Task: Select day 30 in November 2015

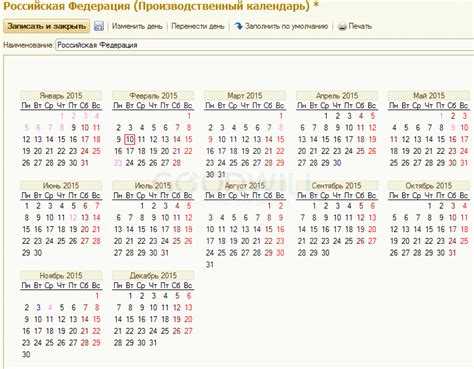Action: click(26, 355)
